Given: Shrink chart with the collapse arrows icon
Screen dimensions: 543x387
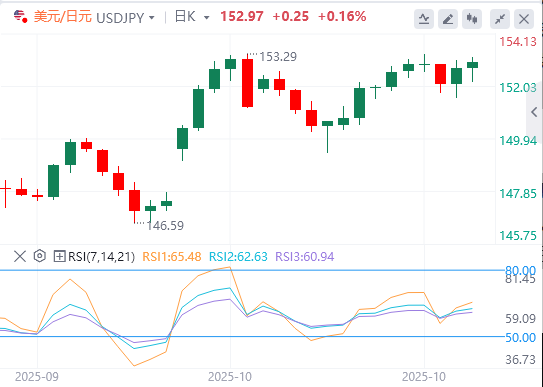Looking at the screenshot, I should 500,19.
